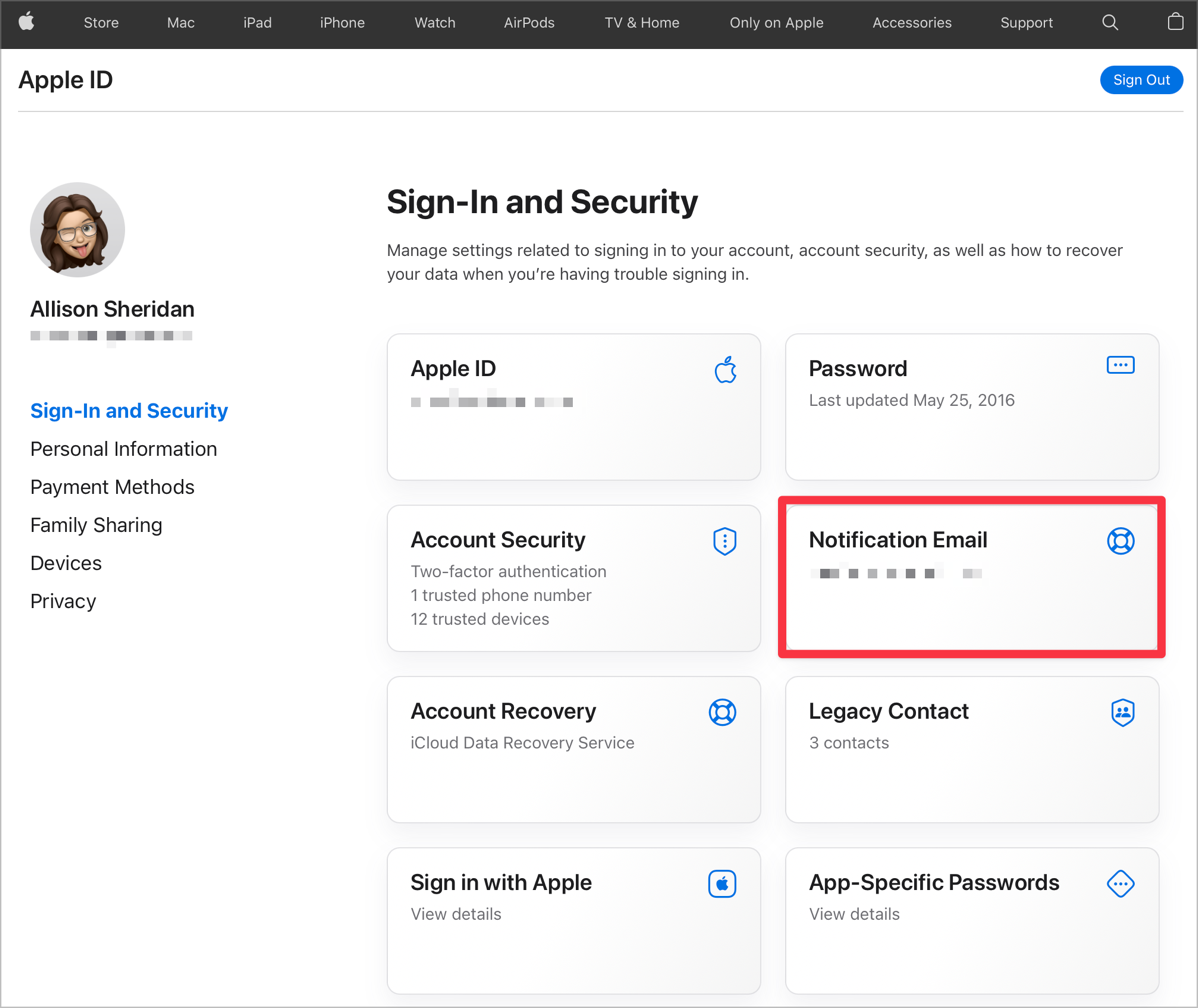Click '3 contacts' text
Image resolution: width=1198 pixels, height=1008 pixels.
pyautogui.click(x=849, y=743)
